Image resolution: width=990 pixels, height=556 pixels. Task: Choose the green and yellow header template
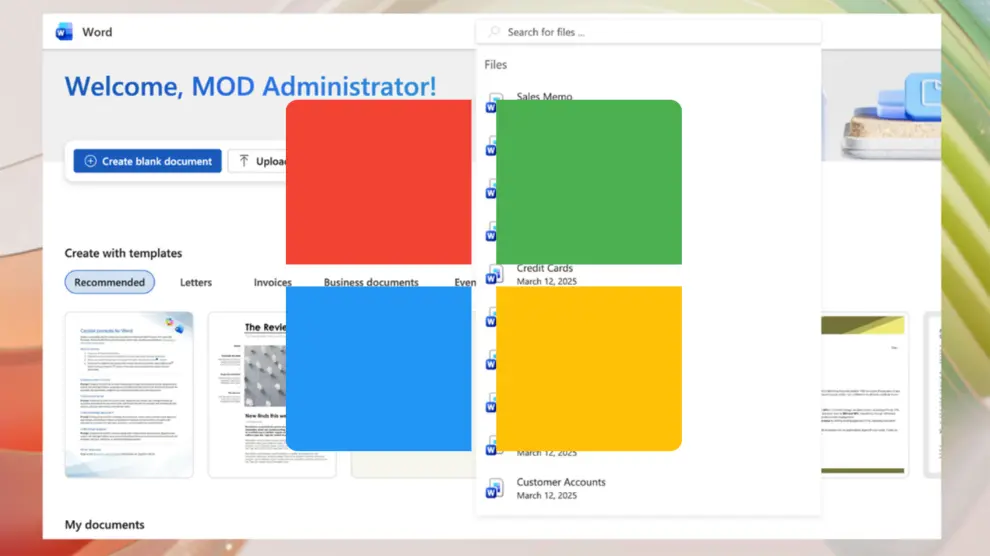click(862, 394)
